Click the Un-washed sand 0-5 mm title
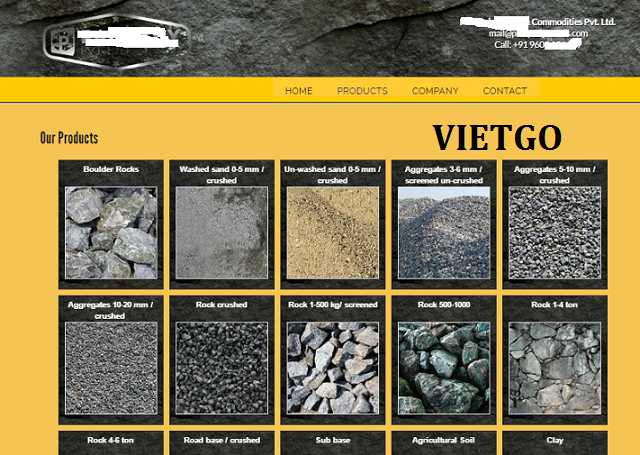 click(x=333, y=175)
